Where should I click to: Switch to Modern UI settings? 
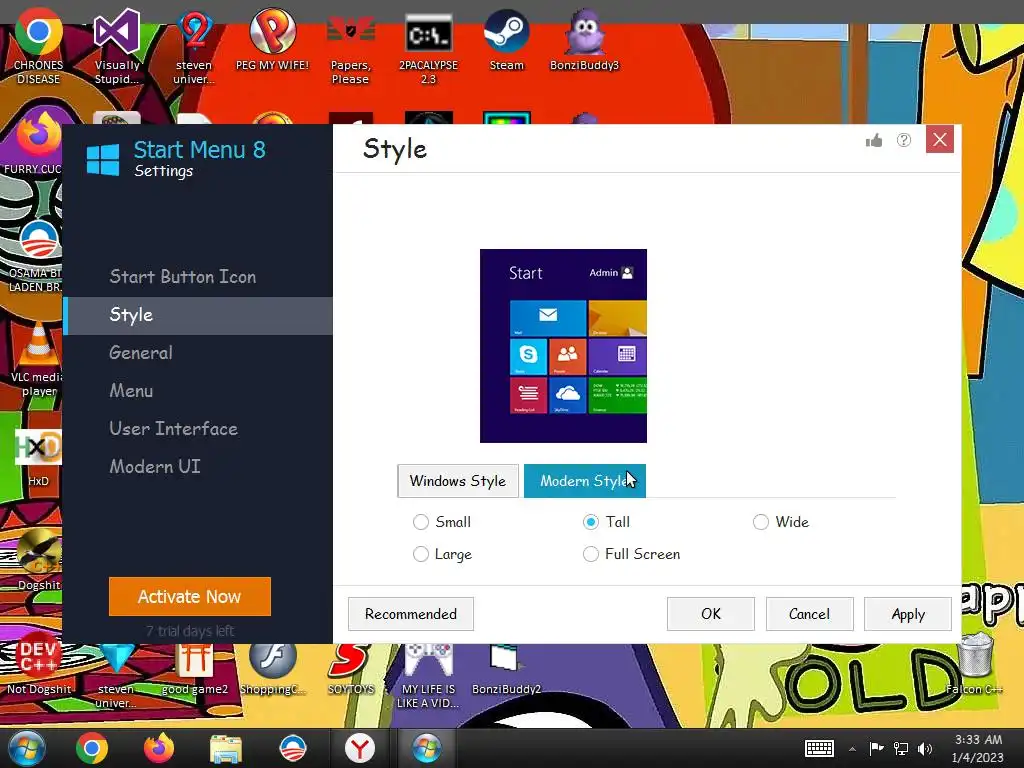point(155,466)
